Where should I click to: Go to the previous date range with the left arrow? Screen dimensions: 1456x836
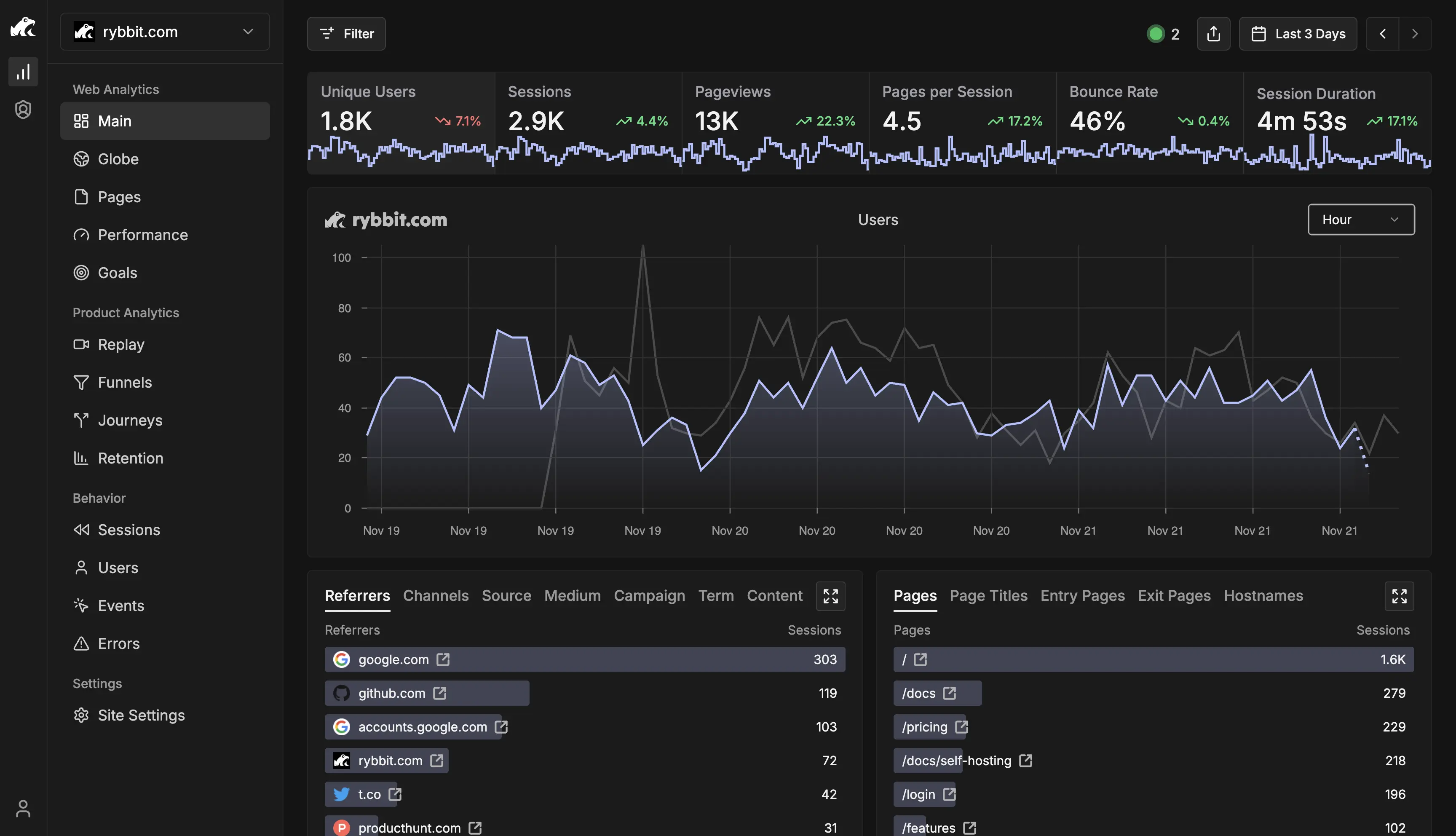(1382, 34)
